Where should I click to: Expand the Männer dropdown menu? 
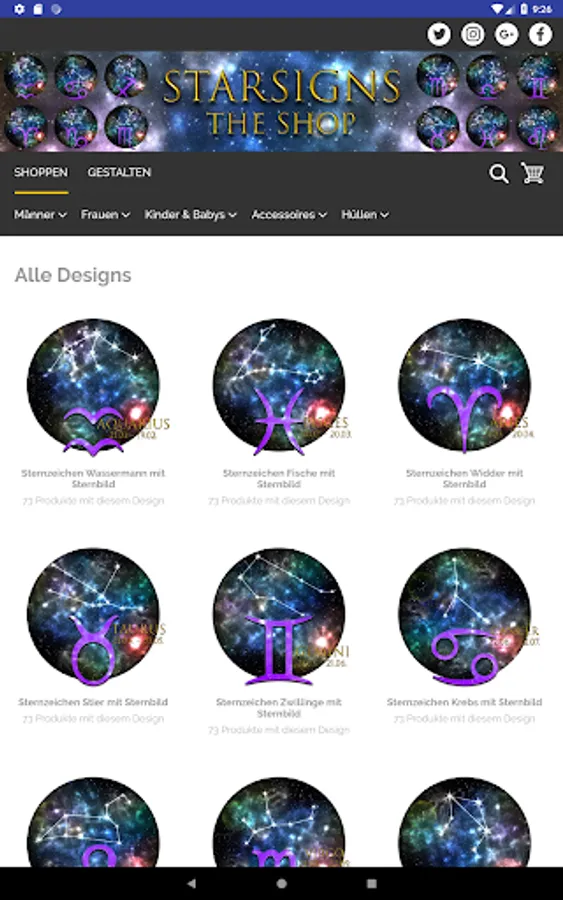[40, 215]
